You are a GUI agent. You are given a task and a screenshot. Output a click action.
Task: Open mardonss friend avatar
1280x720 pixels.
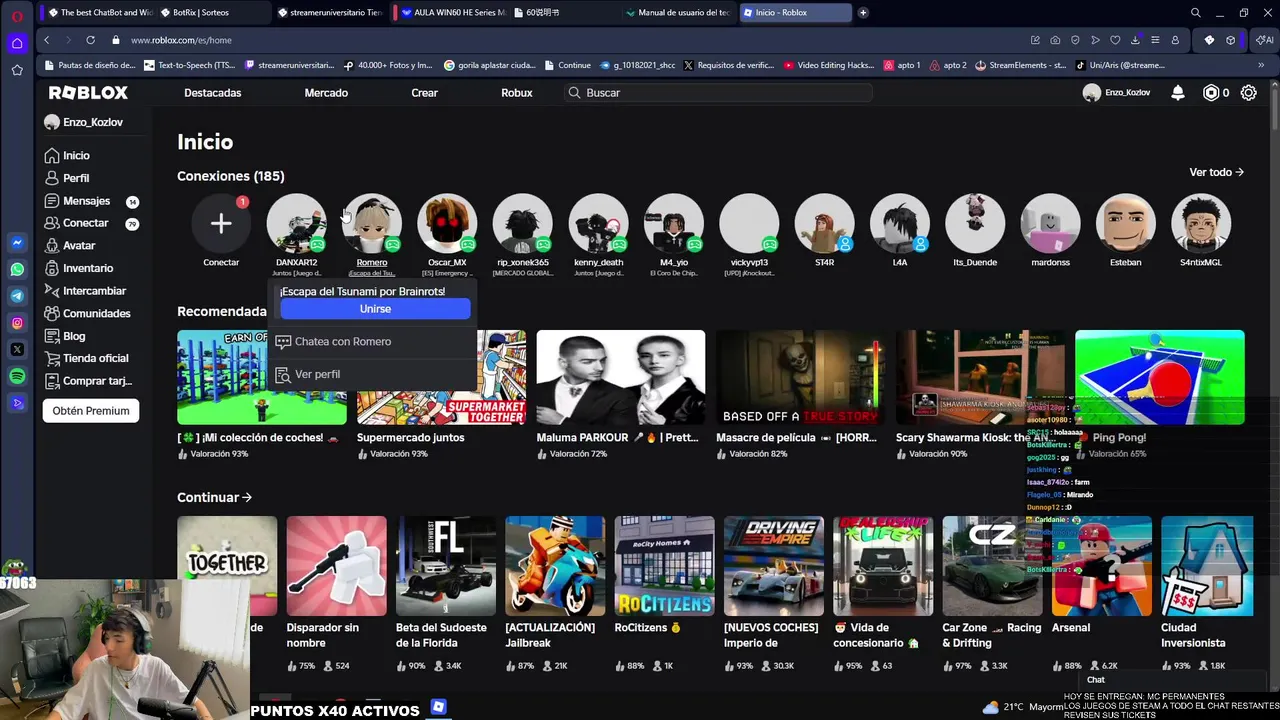click(x=1050, y=223)
